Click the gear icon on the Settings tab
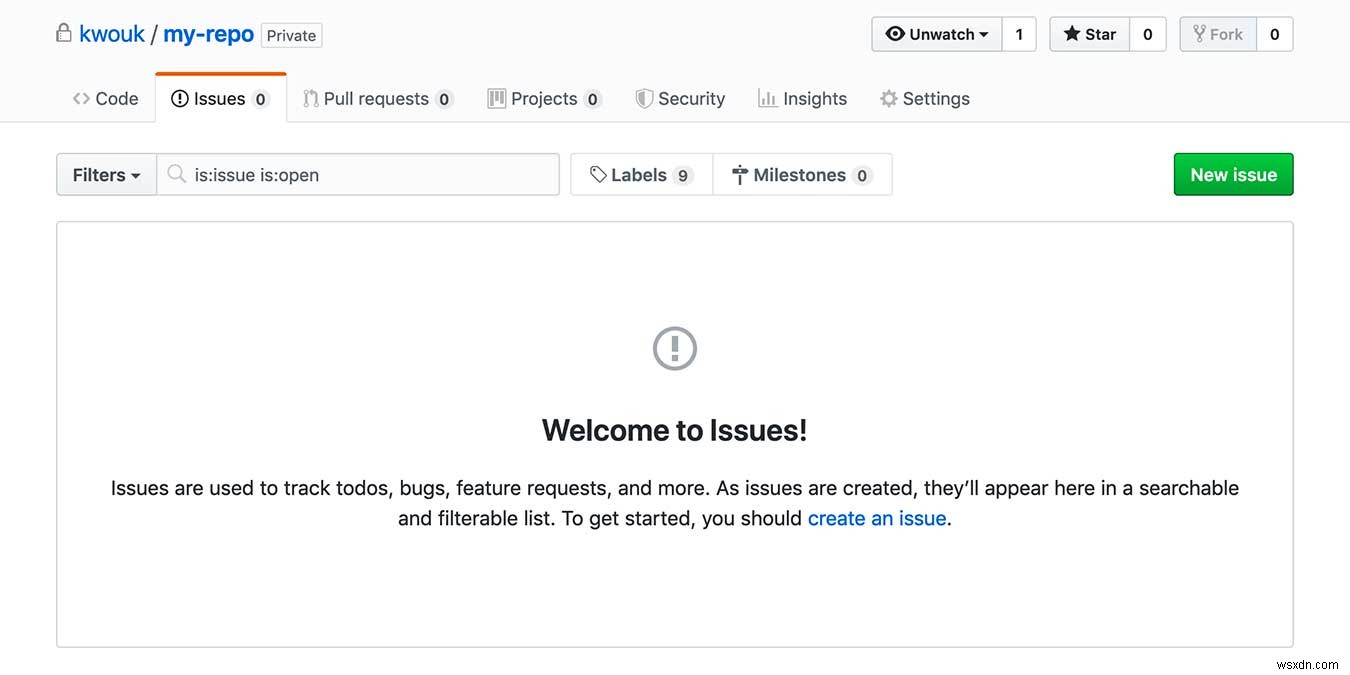This screenshot has height=675, width=1350. (x=888, y=98)
